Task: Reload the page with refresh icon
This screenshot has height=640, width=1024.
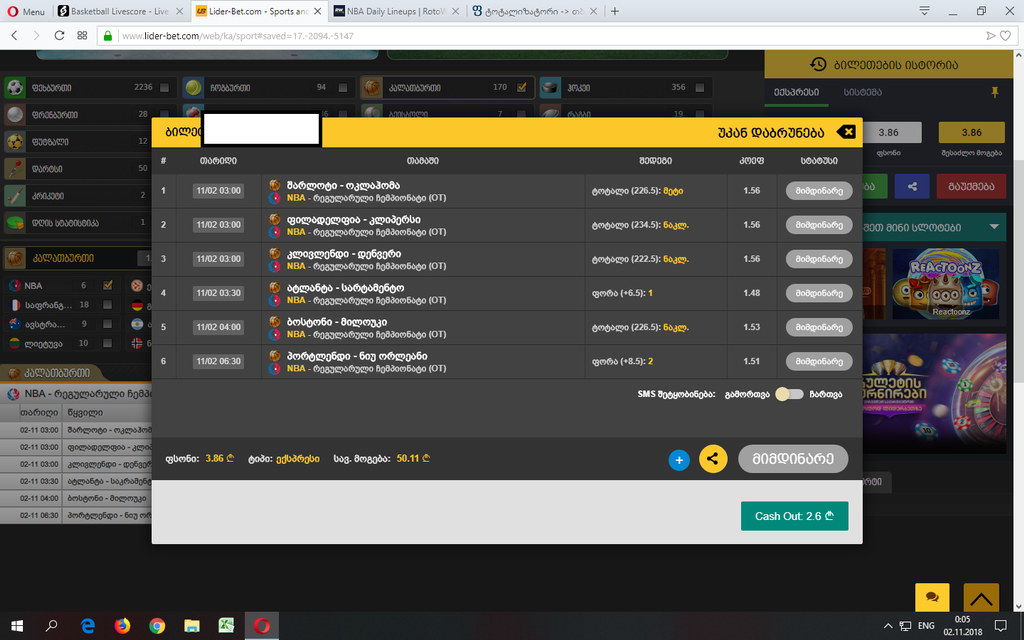Action: [x=59, y=35]
